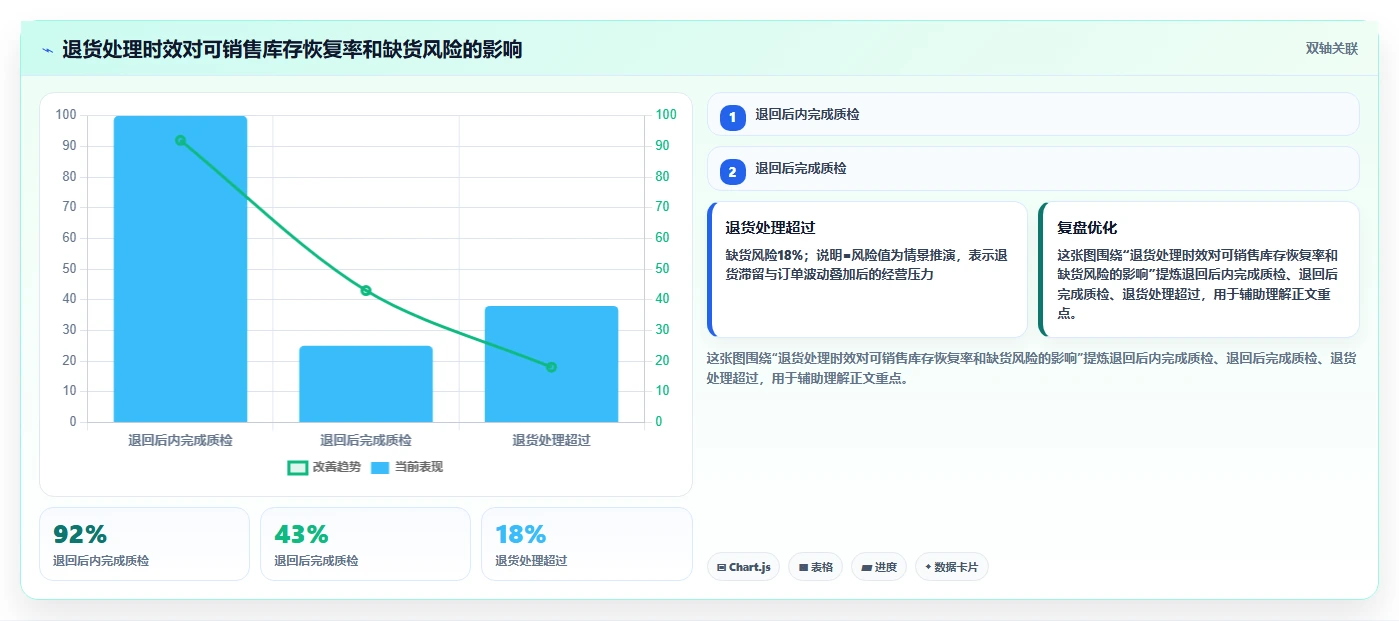Click the 进度 tag

[879, 567]
